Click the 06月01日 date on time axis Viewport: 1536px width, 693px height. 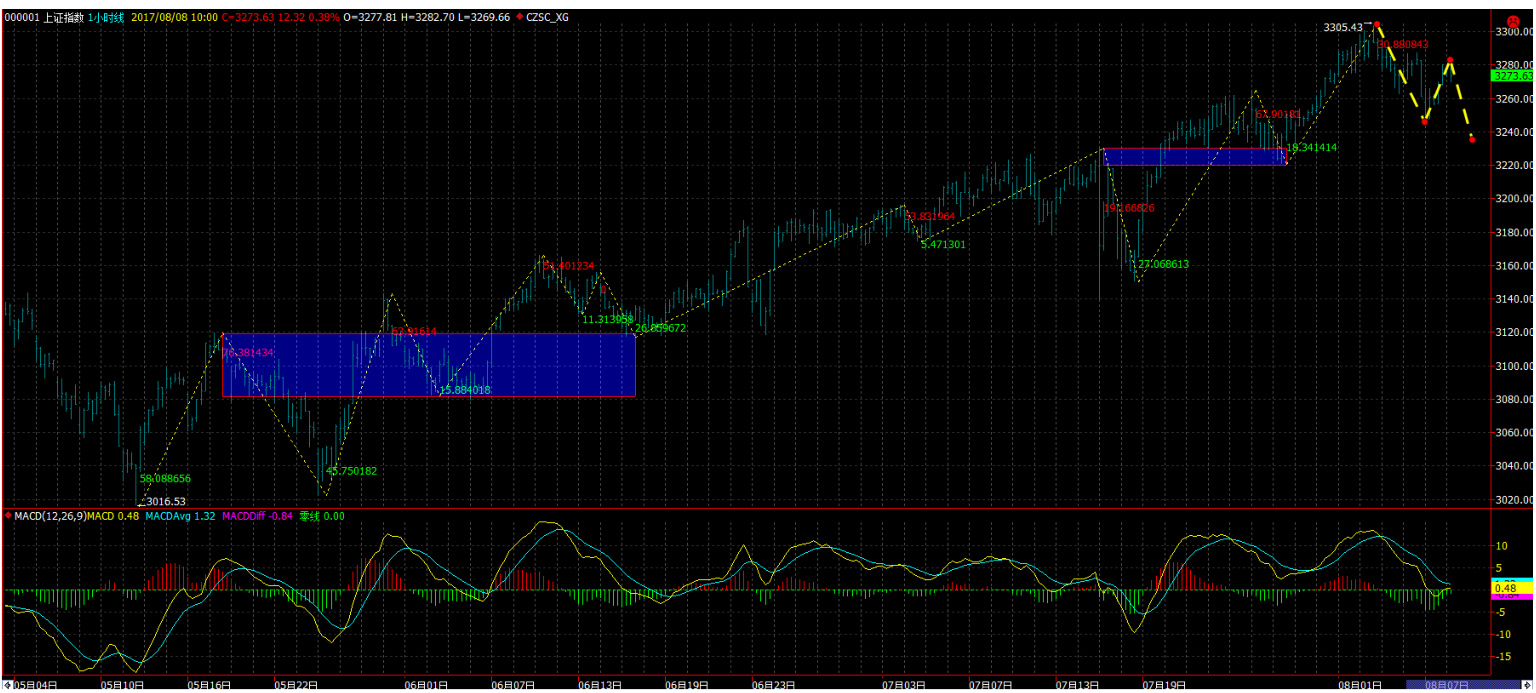(x=425, y=685)
